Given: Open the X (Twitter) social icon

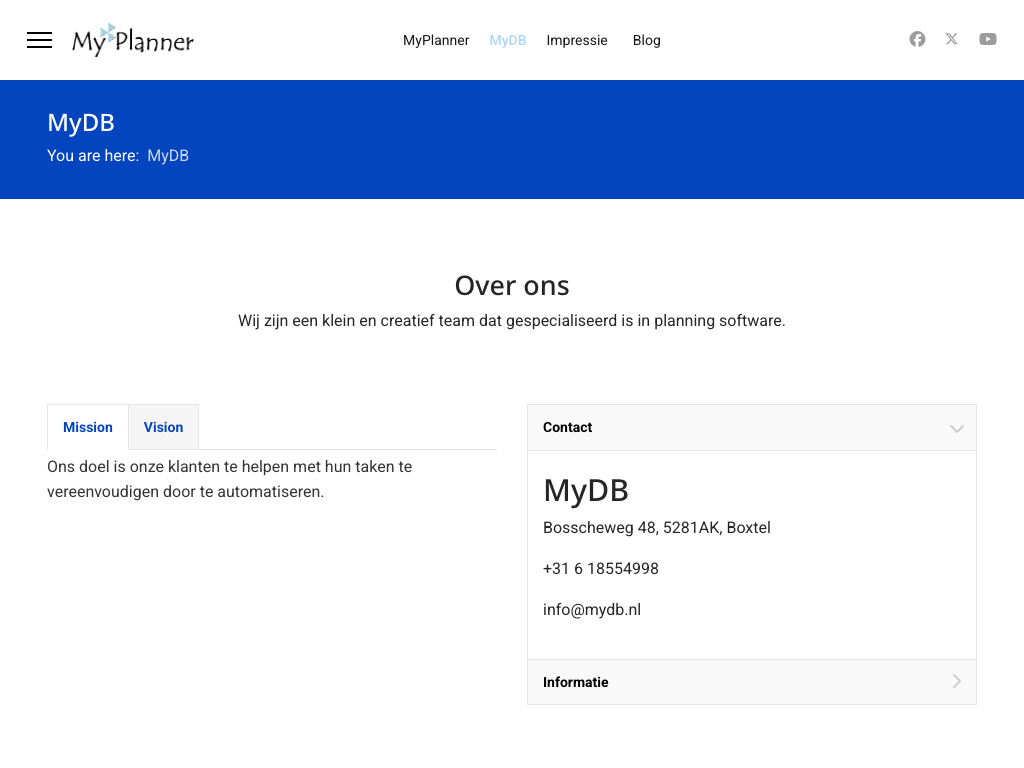Looking at the screenshot, I should (952, 39).
